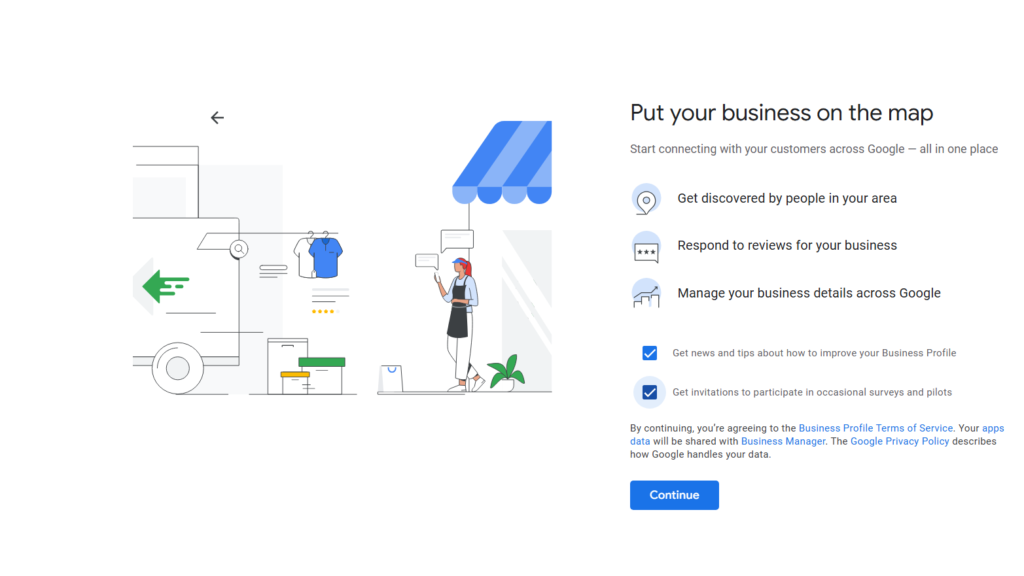
Task: Open Business Profile Terms of Service link
Action: pyautogui.click(x=875, y=428)
